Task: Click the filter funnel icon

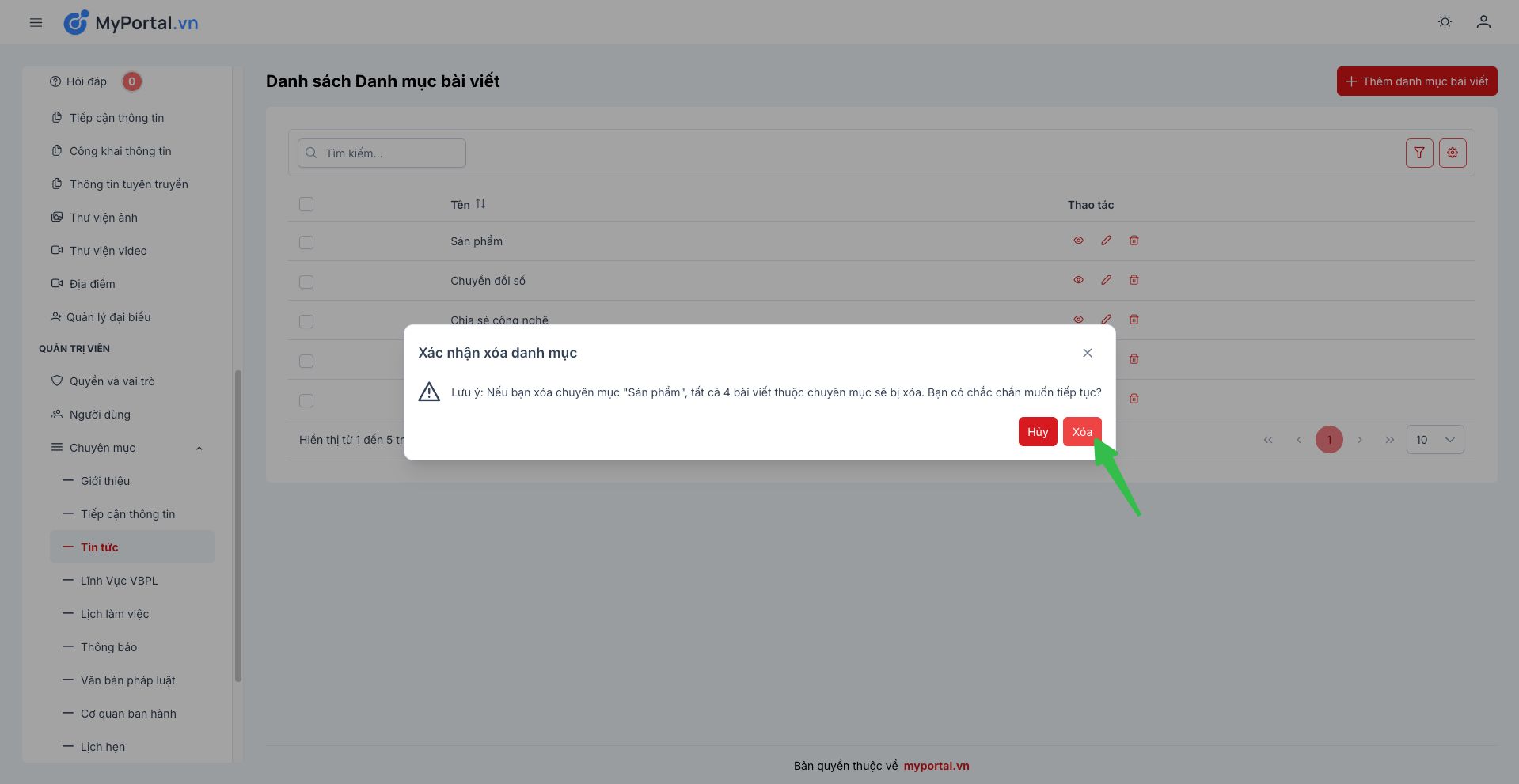Action: (1419, 153)
